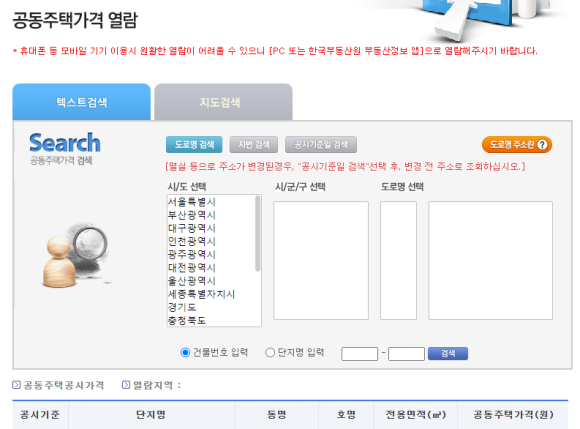Select 울산광역시 entry
Image resolution: width=580 pixels, height=429 pixels.
(x=192, y=281)
